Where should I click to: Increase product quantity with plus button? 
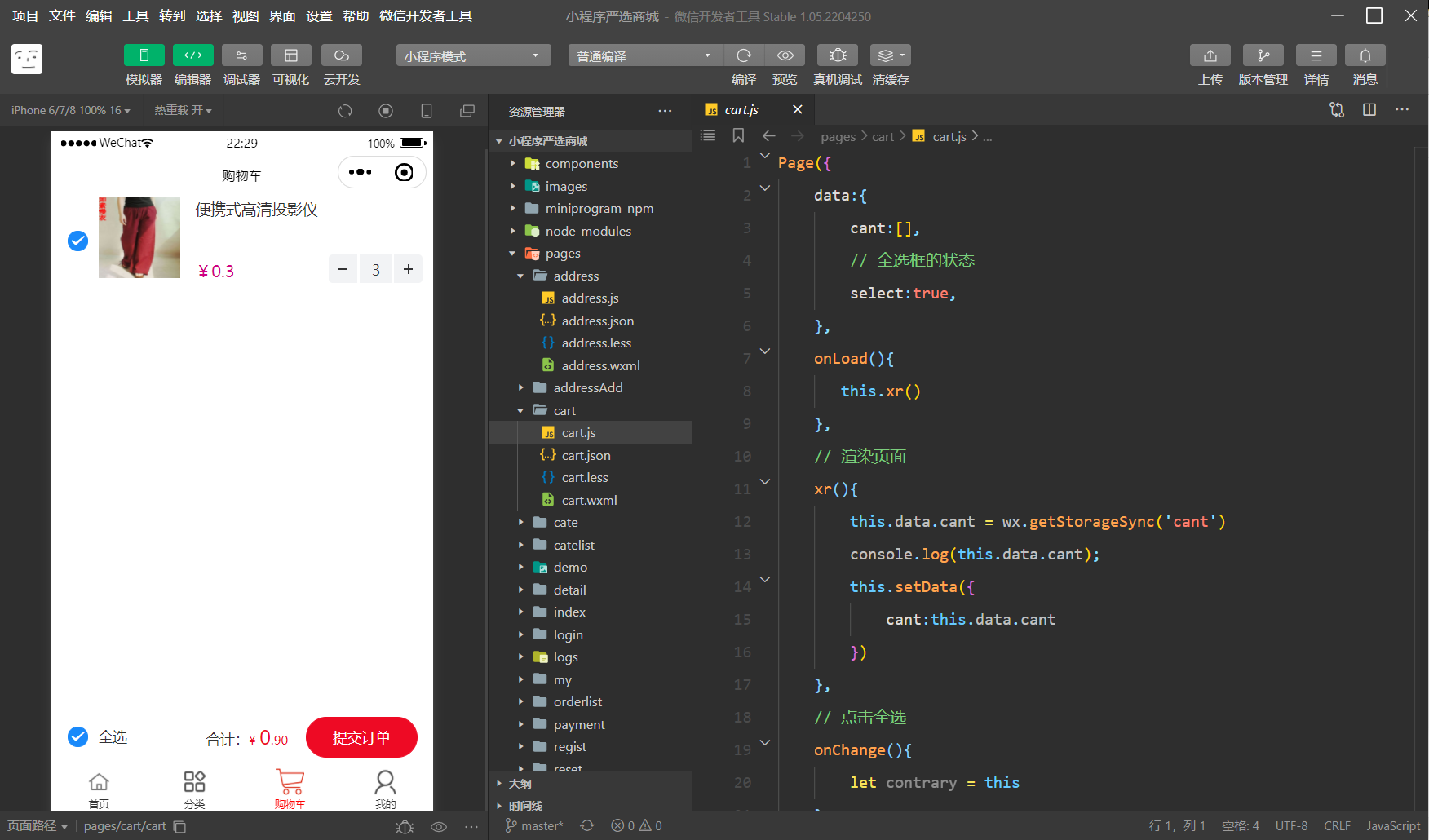[408, 269]
